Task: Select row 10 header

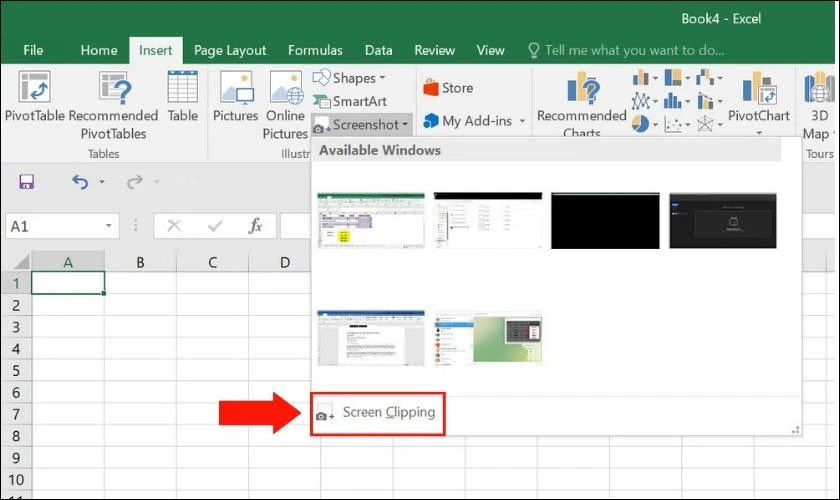Action: pyautogui.click(x=16, y=480)
